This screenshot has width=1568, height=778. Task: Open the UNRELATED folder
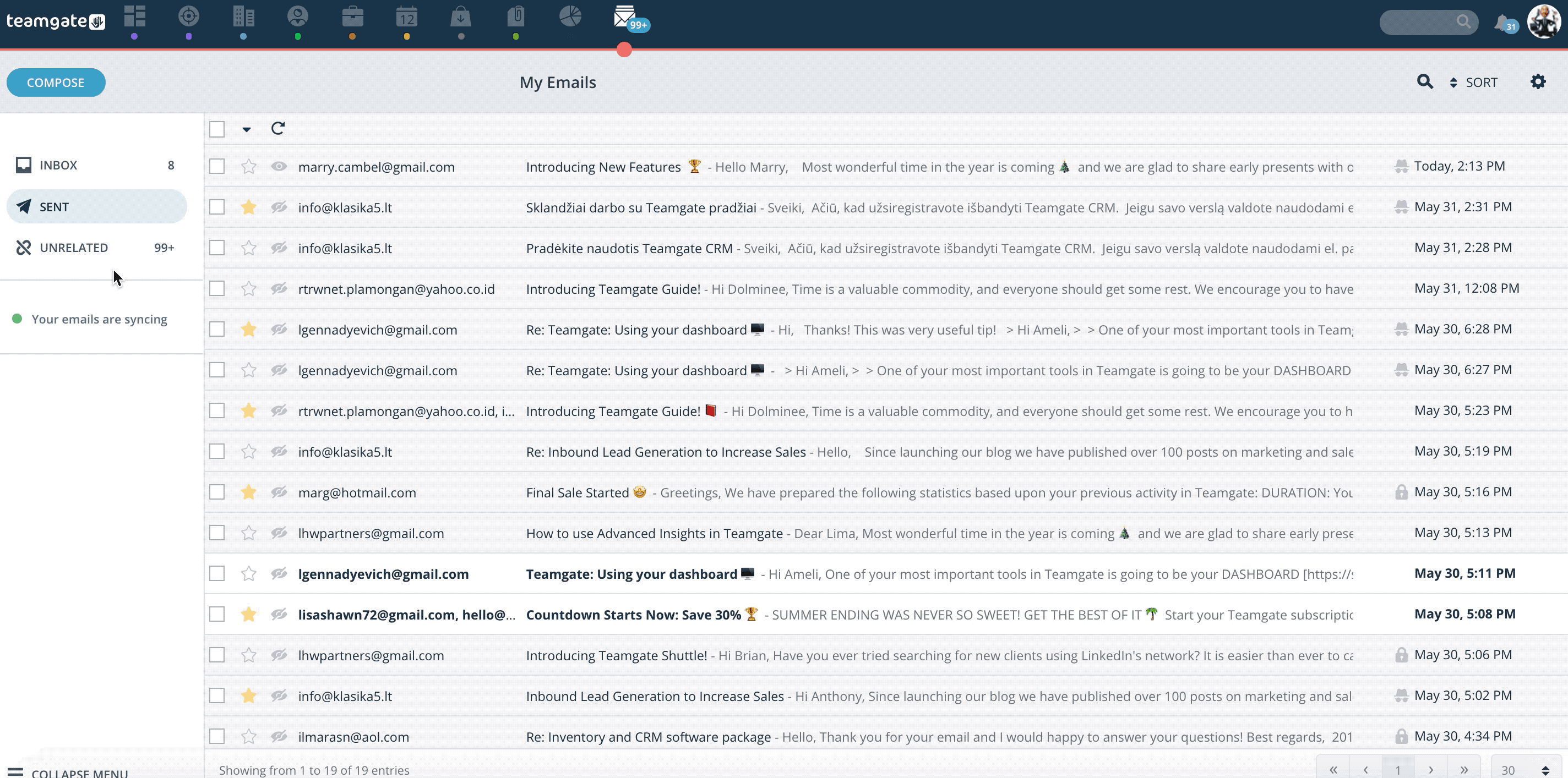click(96, 248)
